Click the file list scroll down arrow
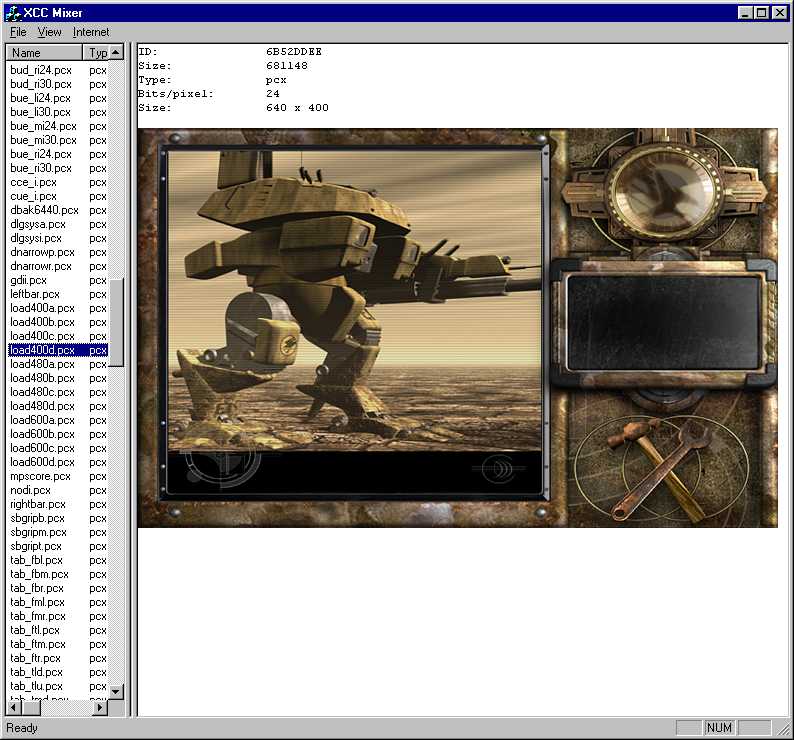Image resolution: width=794 pixels, height=740 pixels. pos(116,691)
